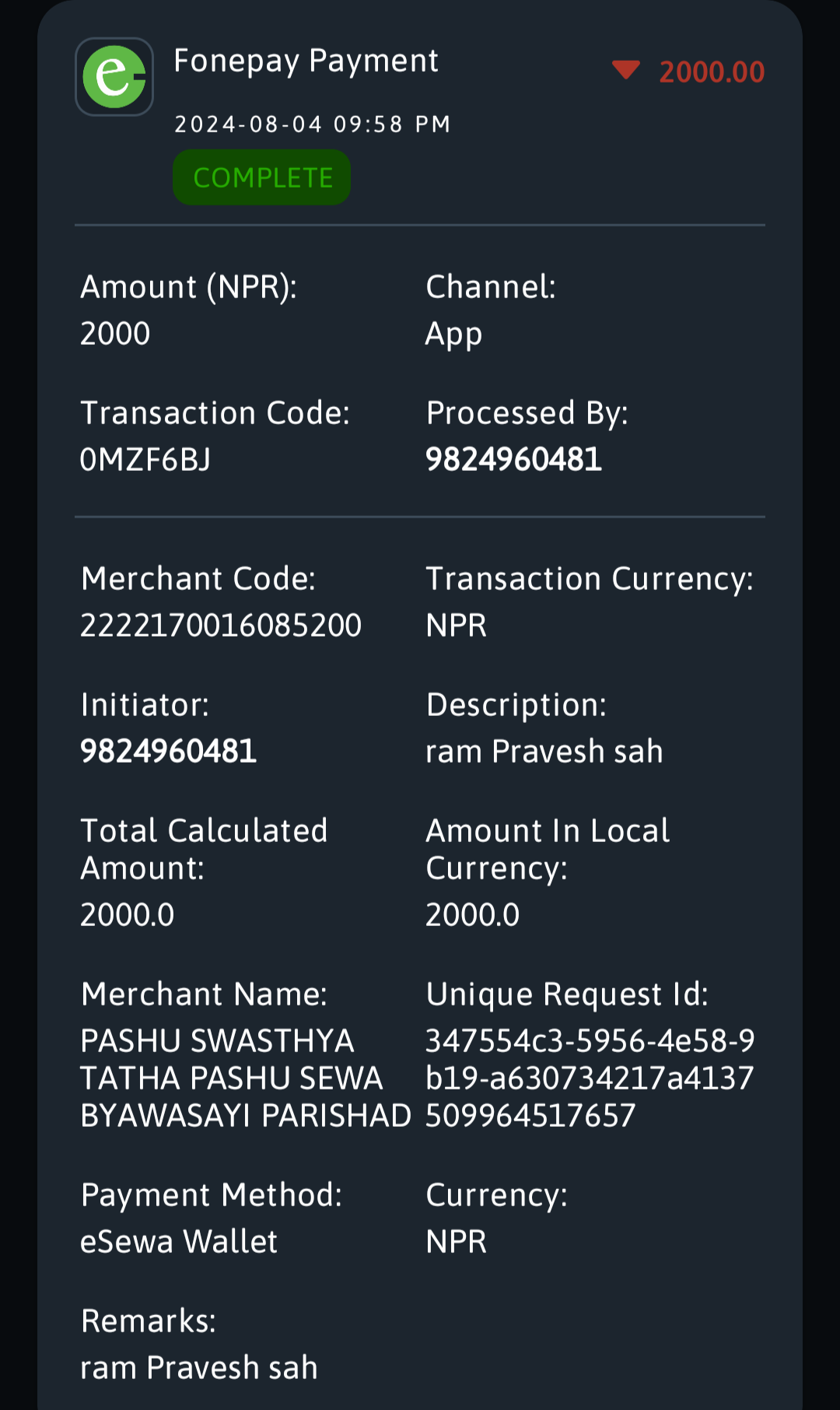The image size is (840, 1410).
Task: Tap Transaction Currency value NPR
Action: click(457, 626)
